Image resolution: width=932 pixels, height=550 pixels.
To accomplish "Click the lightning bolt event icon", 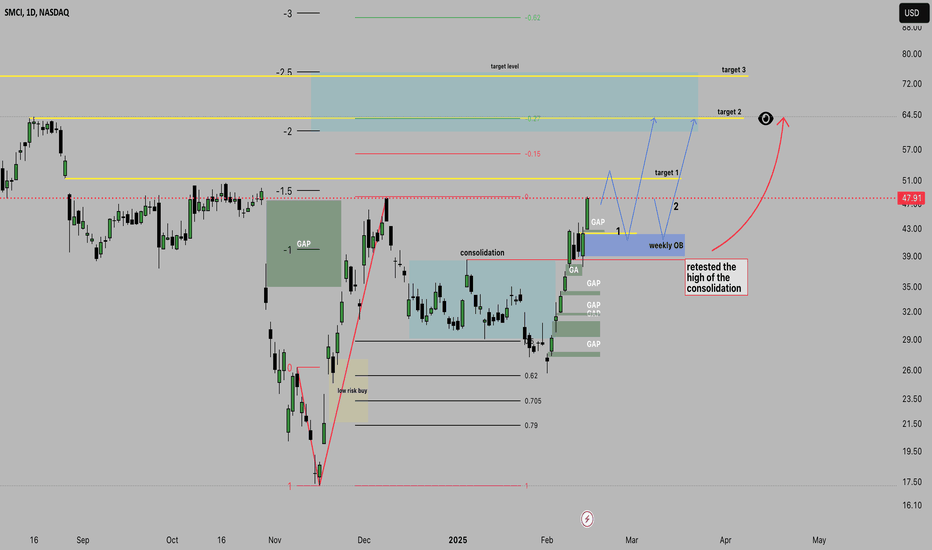I will [587, 519].
